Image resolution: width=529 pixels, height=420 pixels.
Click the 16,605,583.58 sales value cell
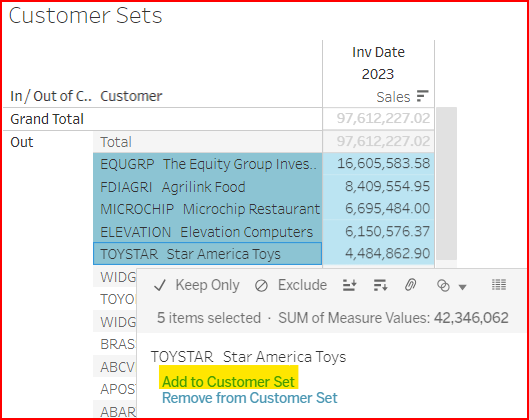tap(378, 164)
